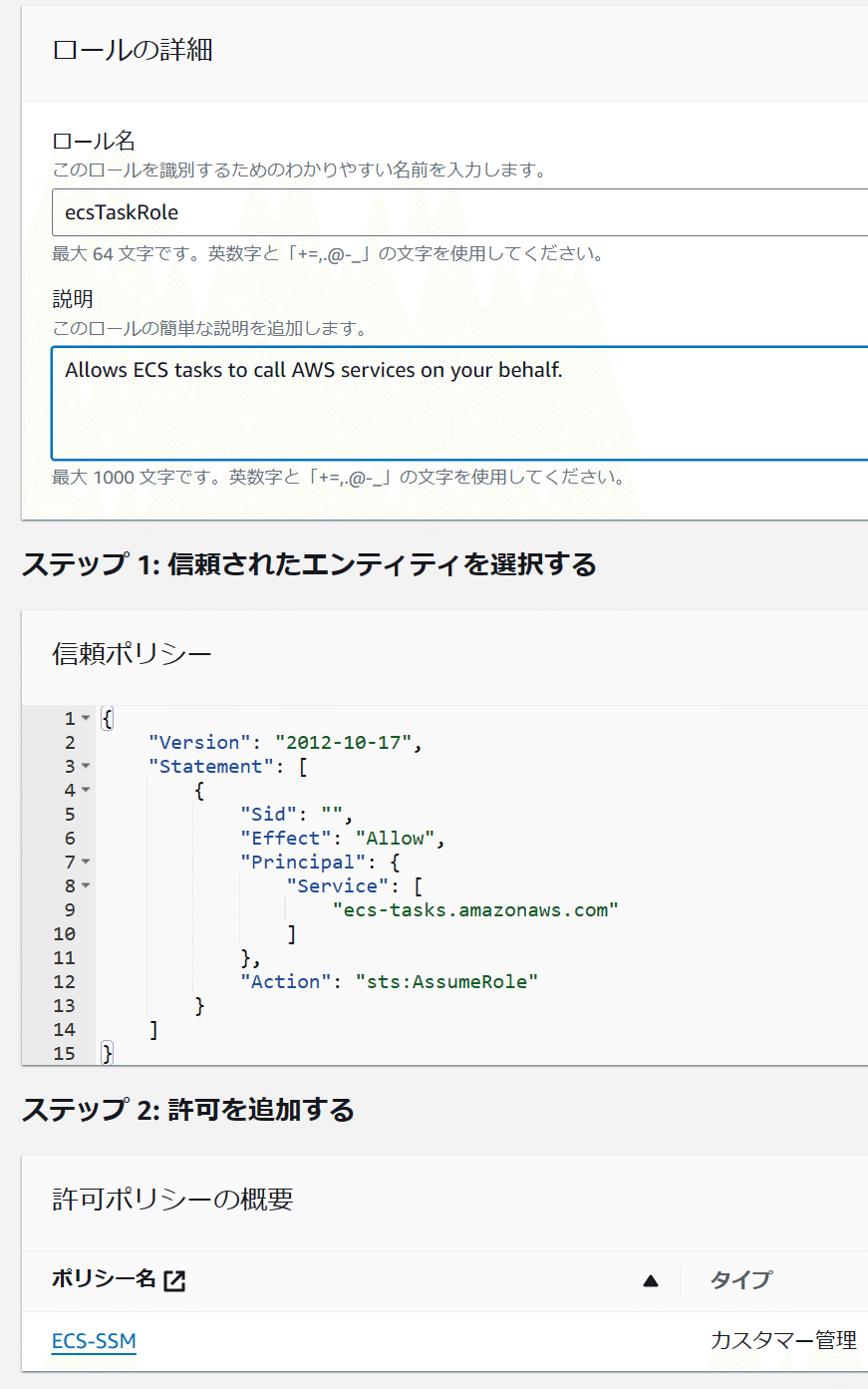Fold the statement object on line 4

(x=86, y=790)
